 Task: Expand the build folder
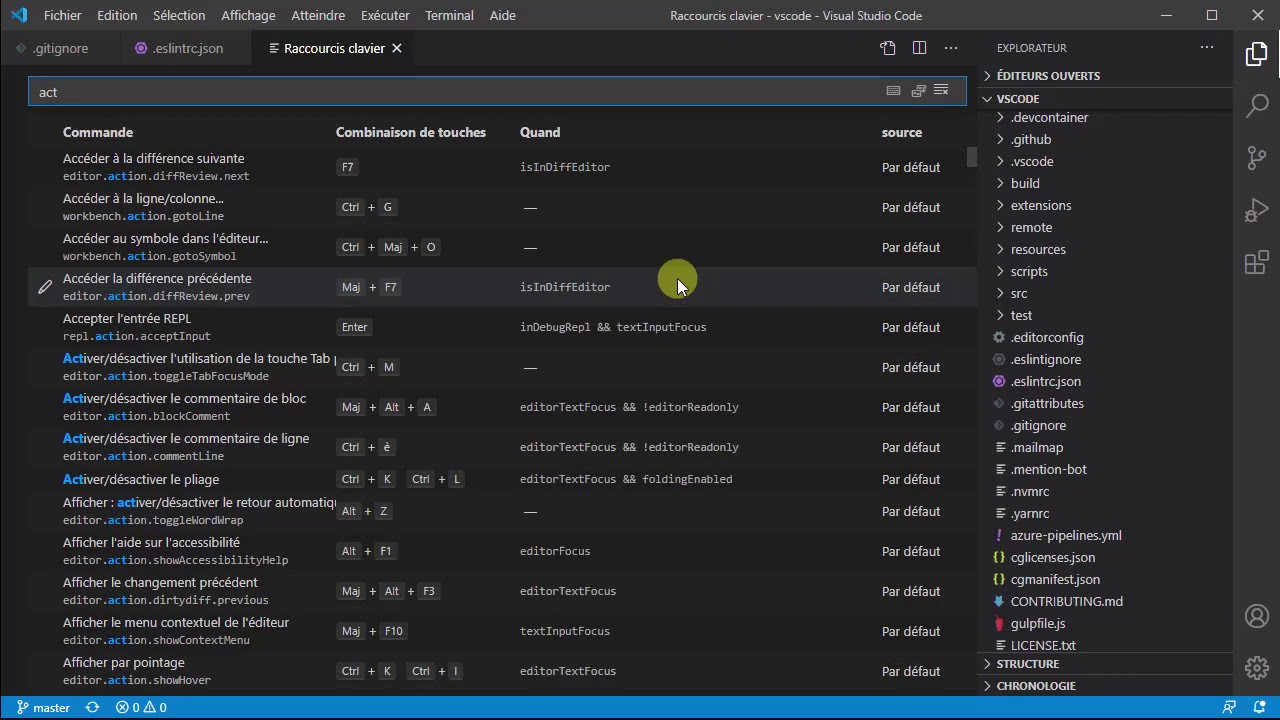pyautogui.click(x=1105, y=183)
